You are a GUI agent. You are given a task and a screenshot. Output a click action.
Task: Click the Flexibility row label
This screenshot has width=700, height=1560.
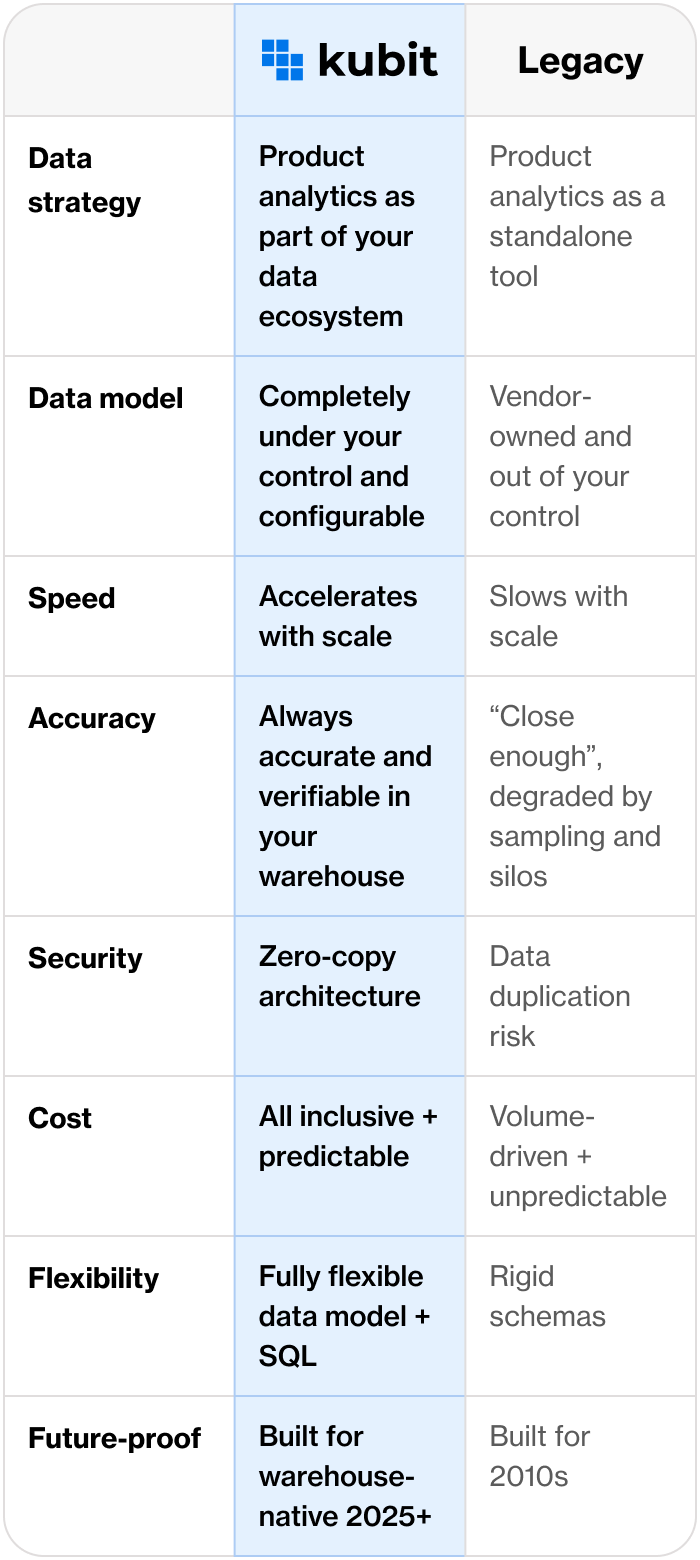93,1278
